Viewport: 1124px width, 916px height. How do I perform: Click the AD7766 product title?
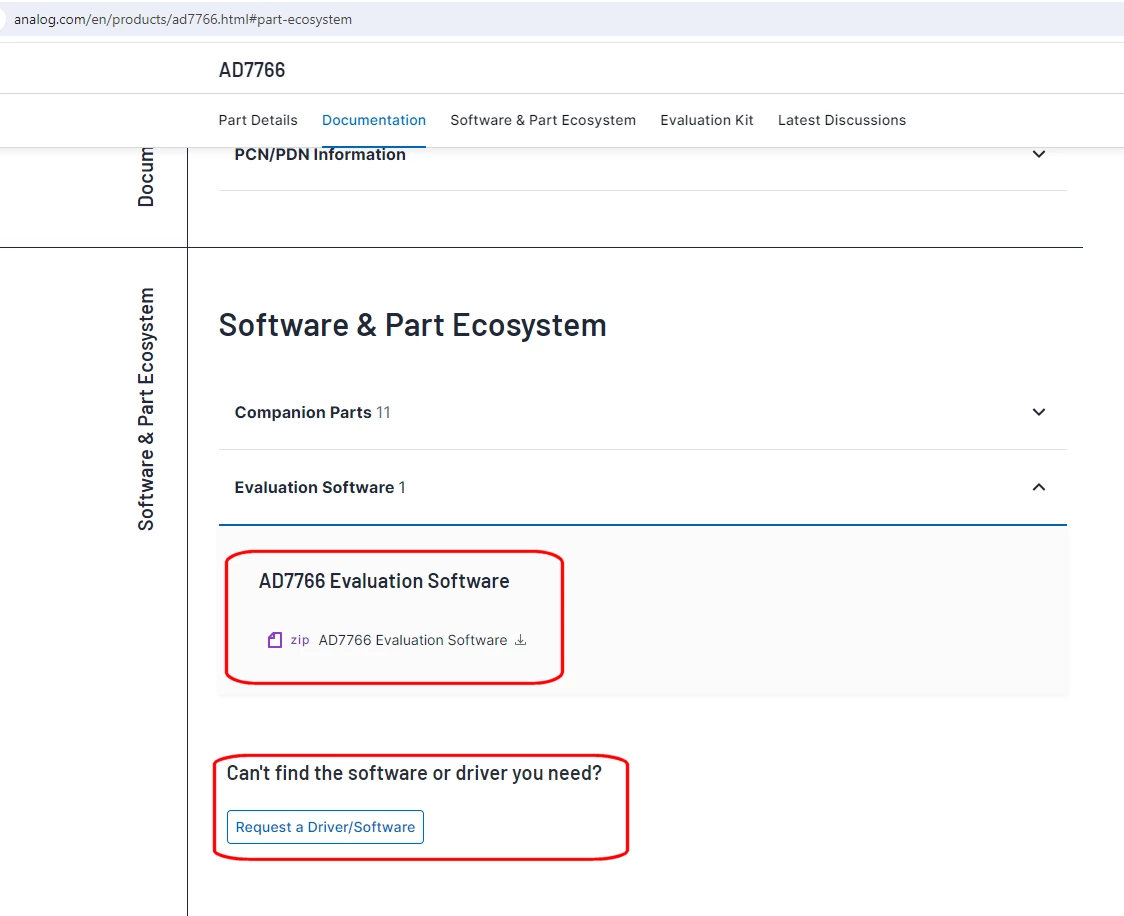tap(252, 70)
